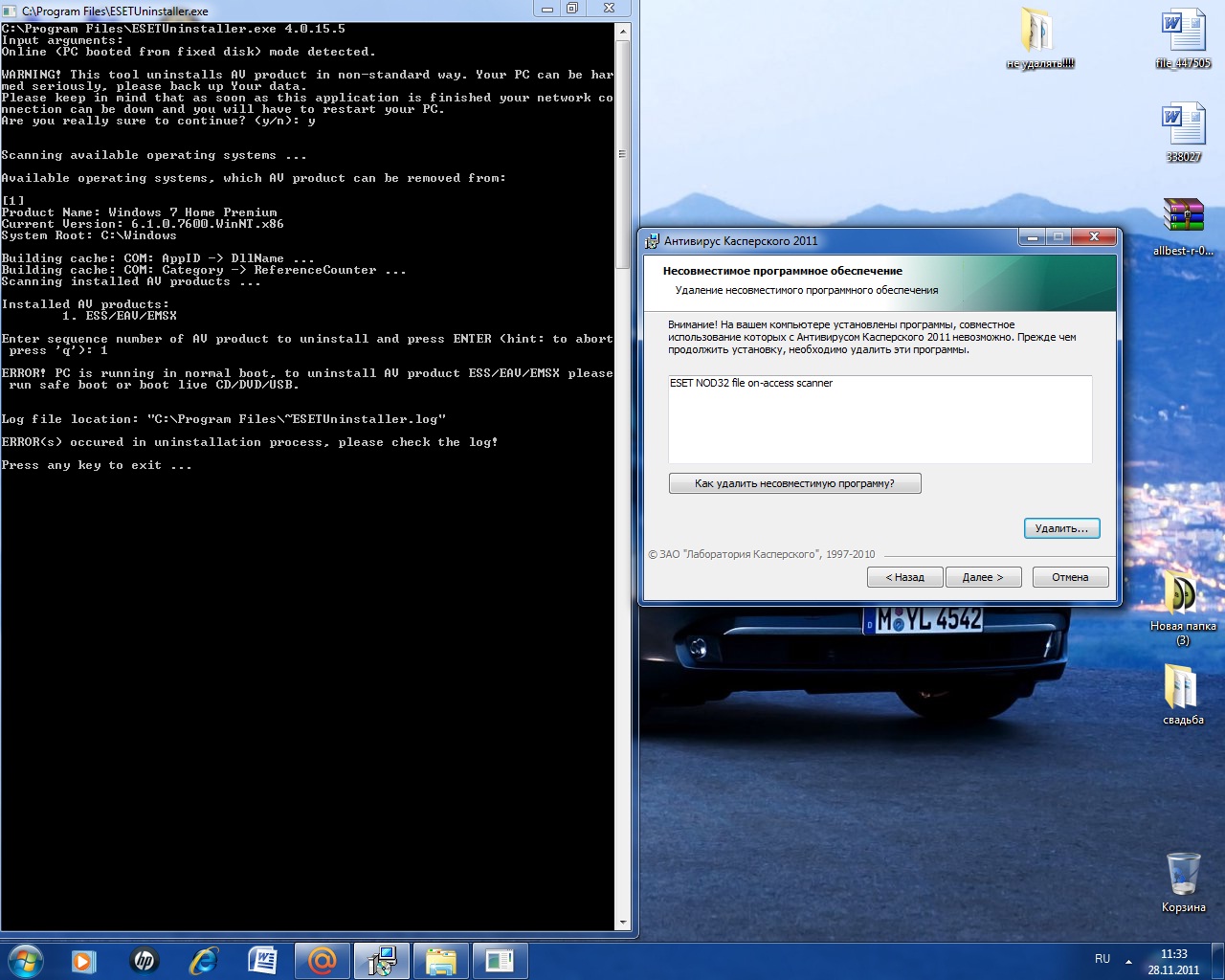Image resolution: width=1225 pixels, height=980 pixels.
Task: Click the 'Удалить...' button
Action: [x=1061, y=528]
